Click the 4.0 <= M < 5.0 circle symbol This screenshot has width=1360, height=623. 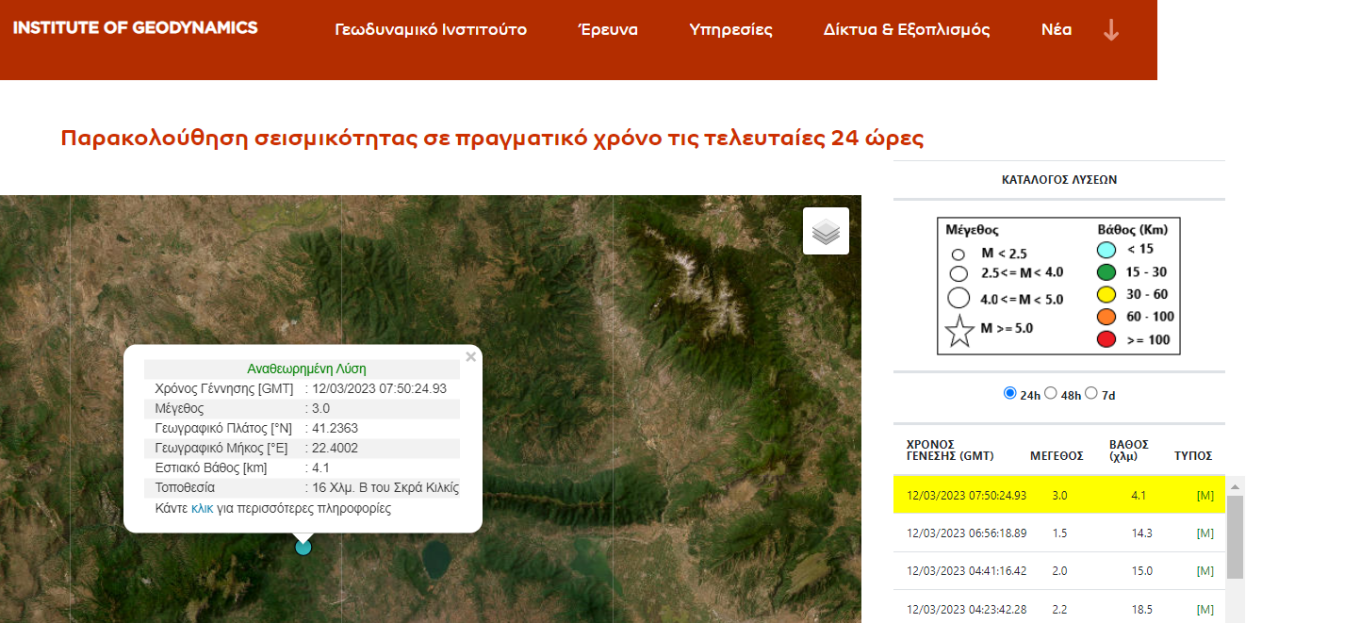[959, 297]
